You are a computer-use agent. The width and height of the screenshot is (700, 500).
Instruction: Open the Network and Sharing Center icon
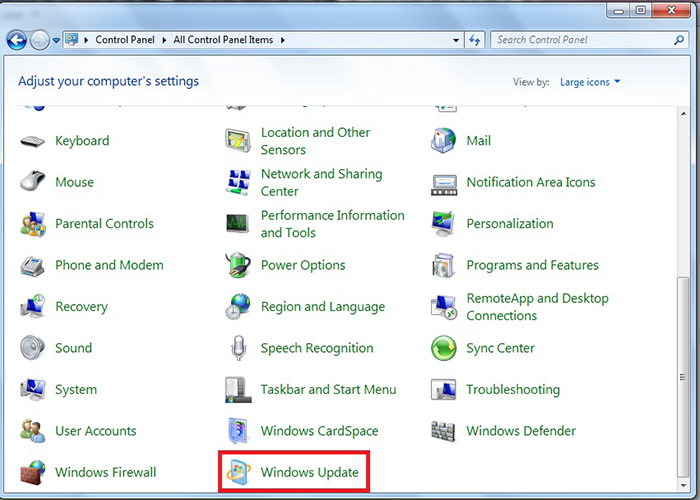click(239, 182)
